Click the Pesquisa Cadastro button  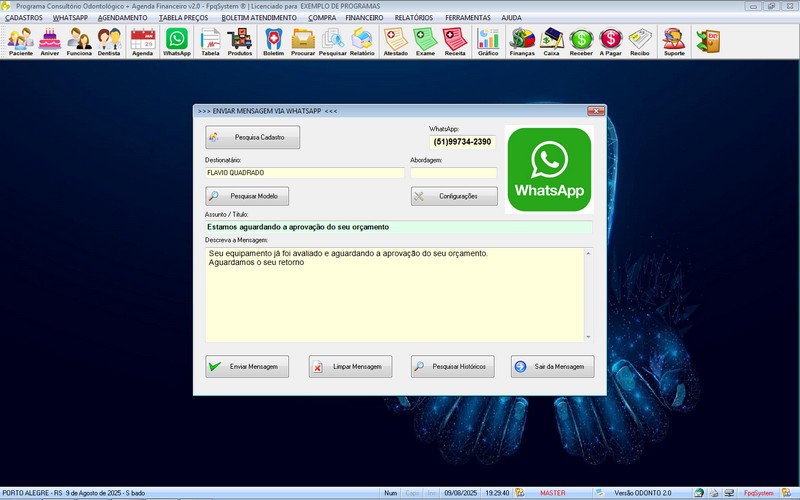[x=252, y=137]
